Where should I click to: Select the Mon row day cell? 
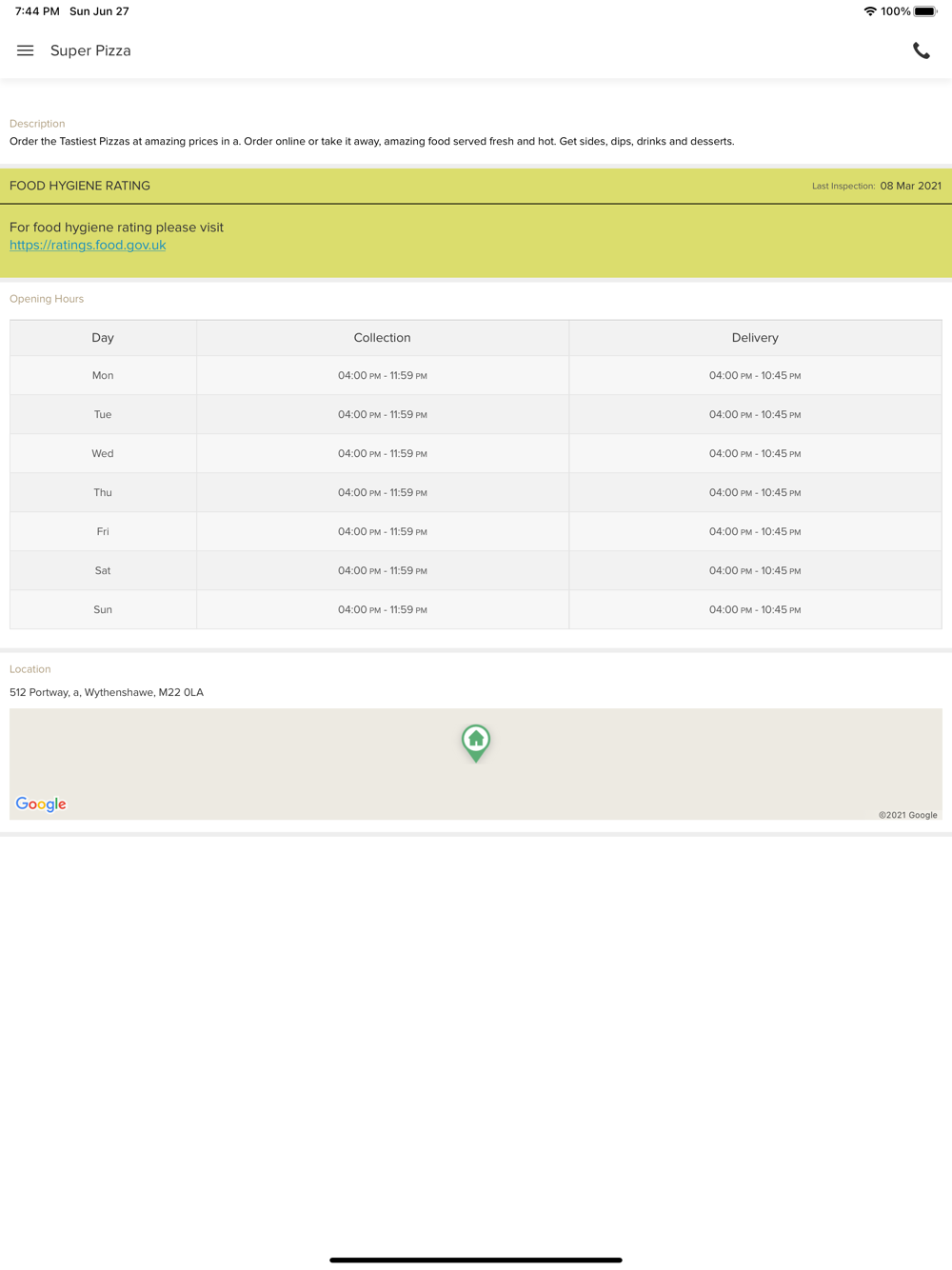(x=103, y=375)
